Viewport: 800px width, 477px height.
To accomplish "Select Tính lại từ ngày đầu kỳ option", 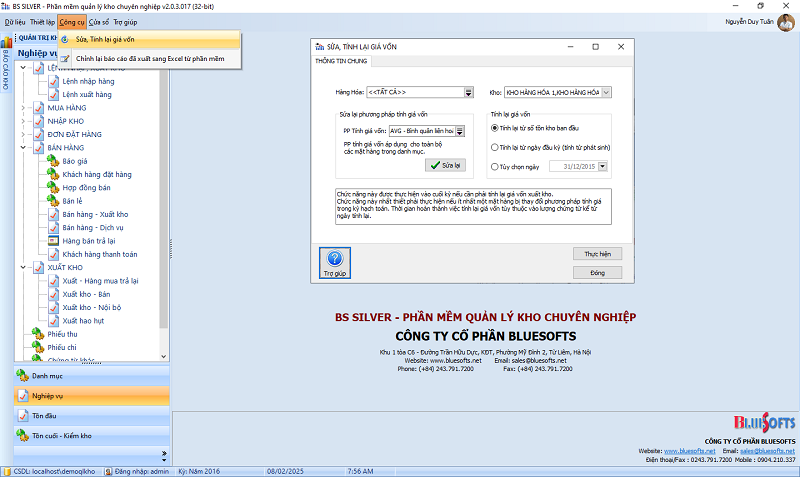I will (x=495, y=148).
